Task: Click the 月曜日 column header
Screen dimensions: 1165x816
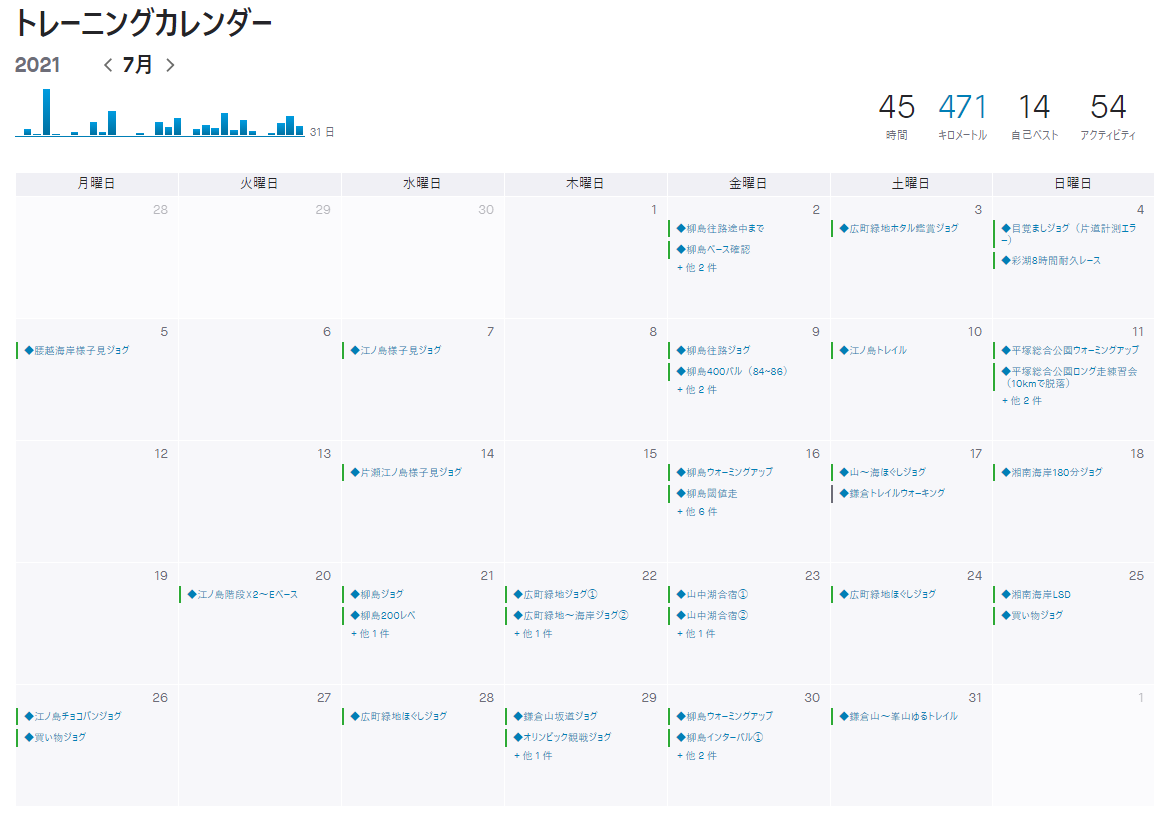Action: 97,184
